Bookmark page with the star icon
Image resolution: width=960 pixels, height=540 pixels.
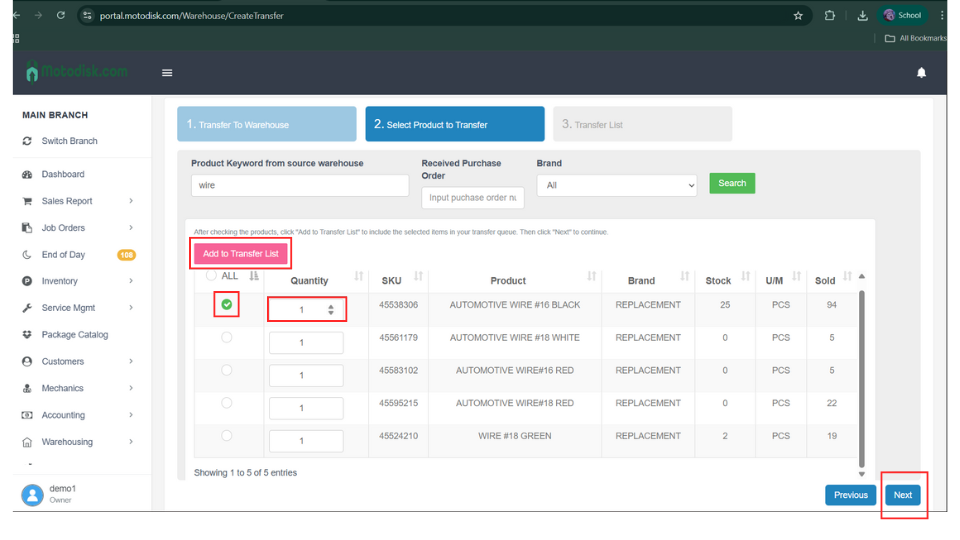click(797, 15)
